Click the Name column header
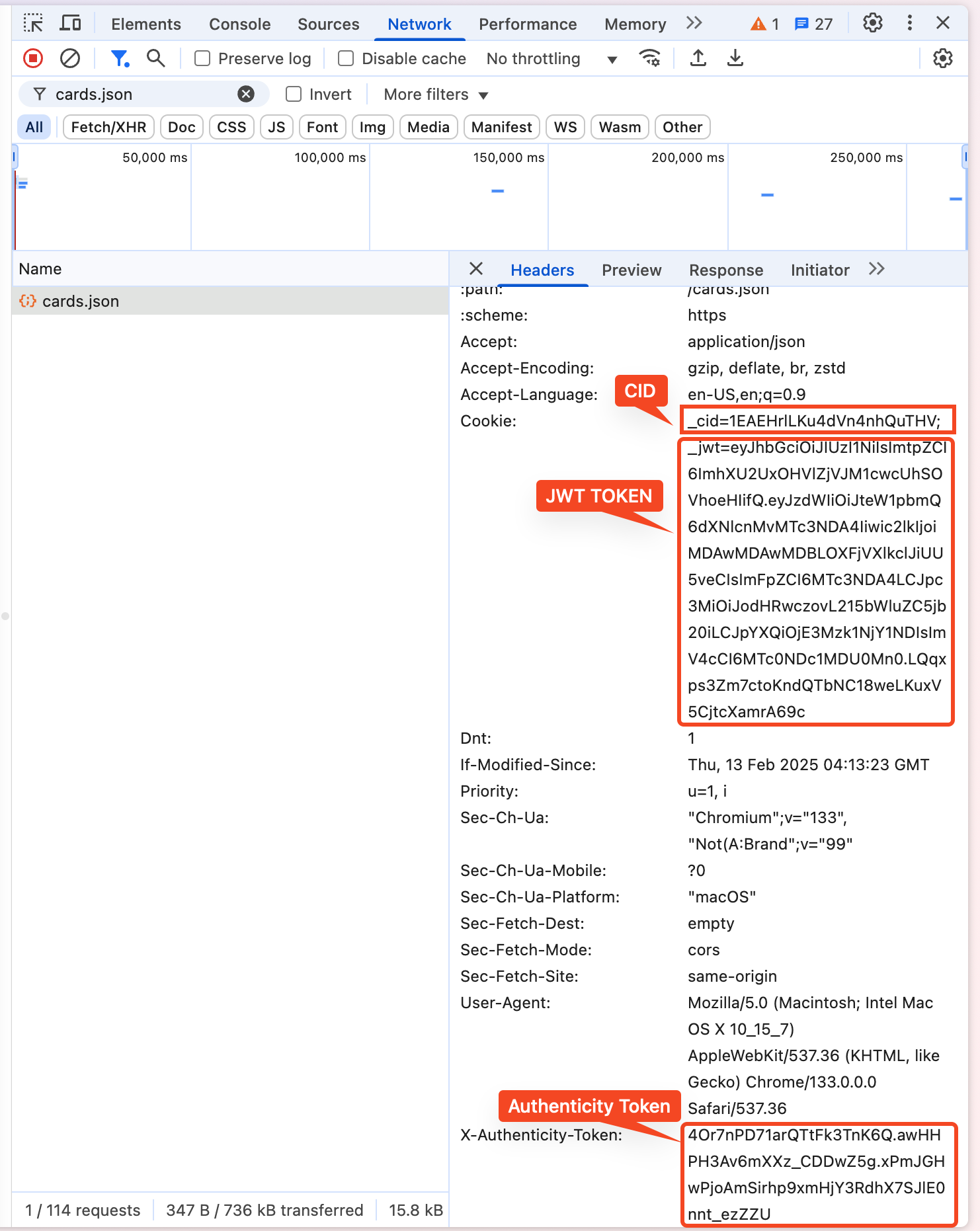 [x=230, y=269]
